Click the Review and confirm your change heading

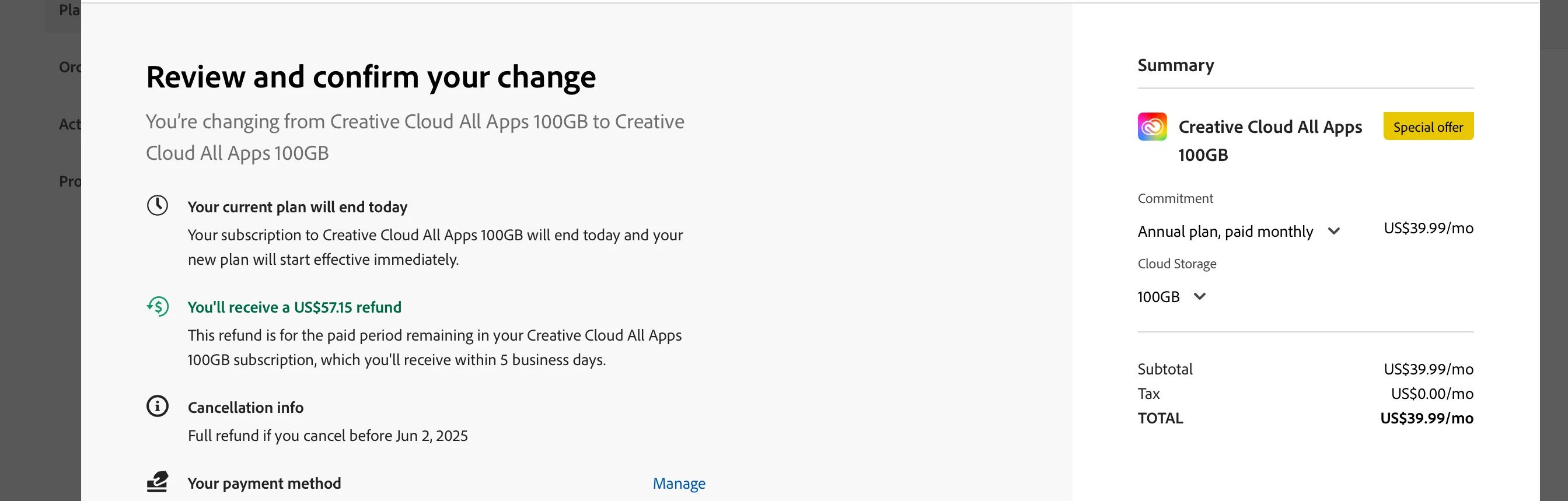(371, 77)
